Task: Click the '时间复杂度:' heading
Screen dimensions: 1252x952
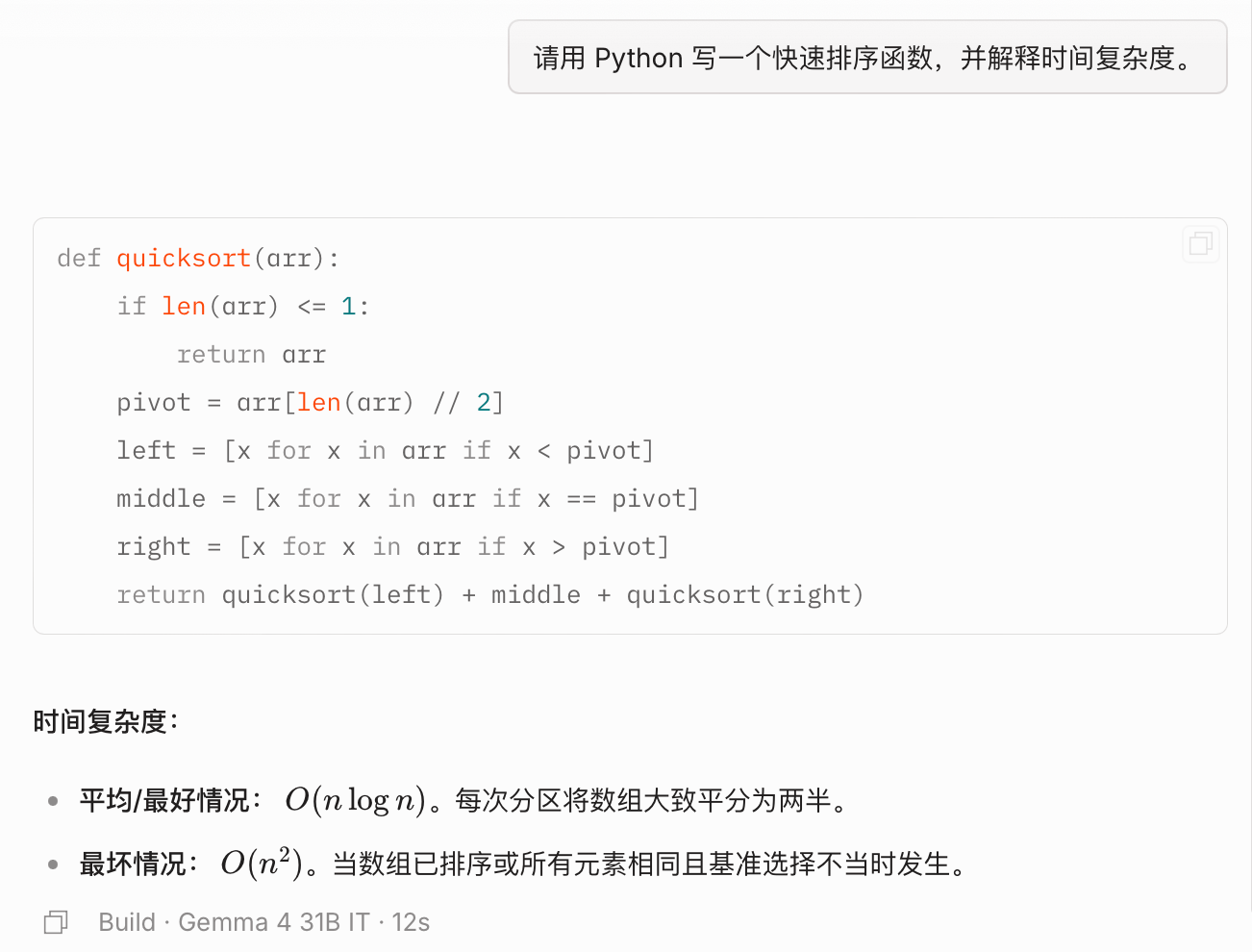Action: tap(106, 721)
